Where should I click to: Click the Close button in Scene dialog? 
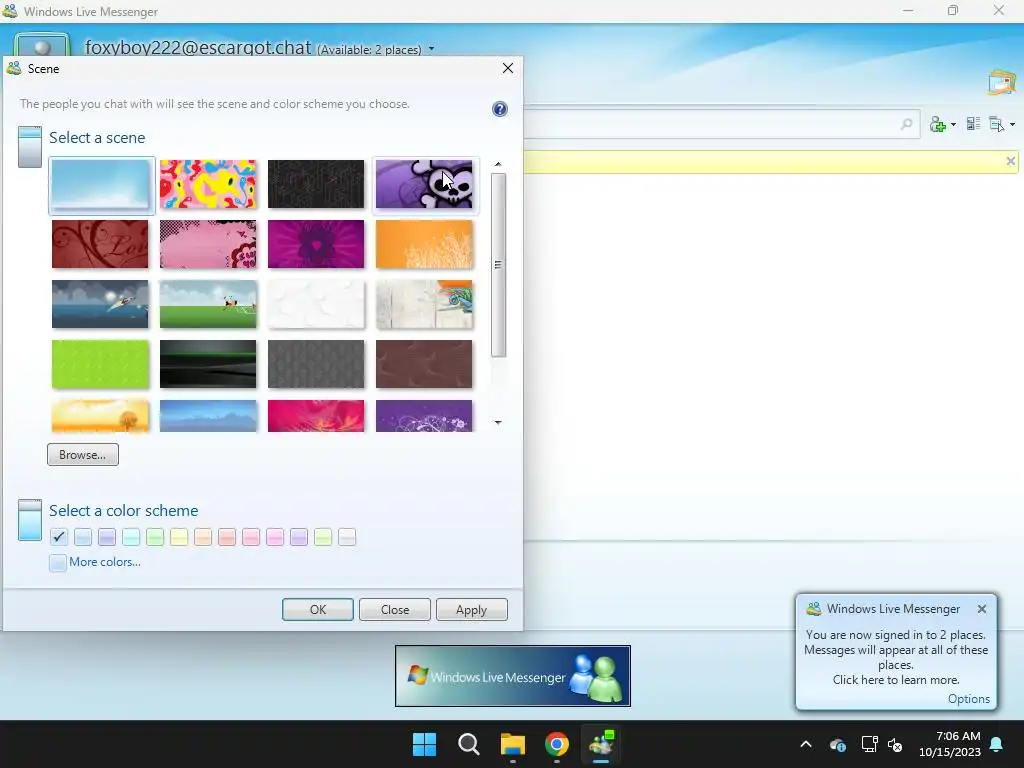[395, 609]
